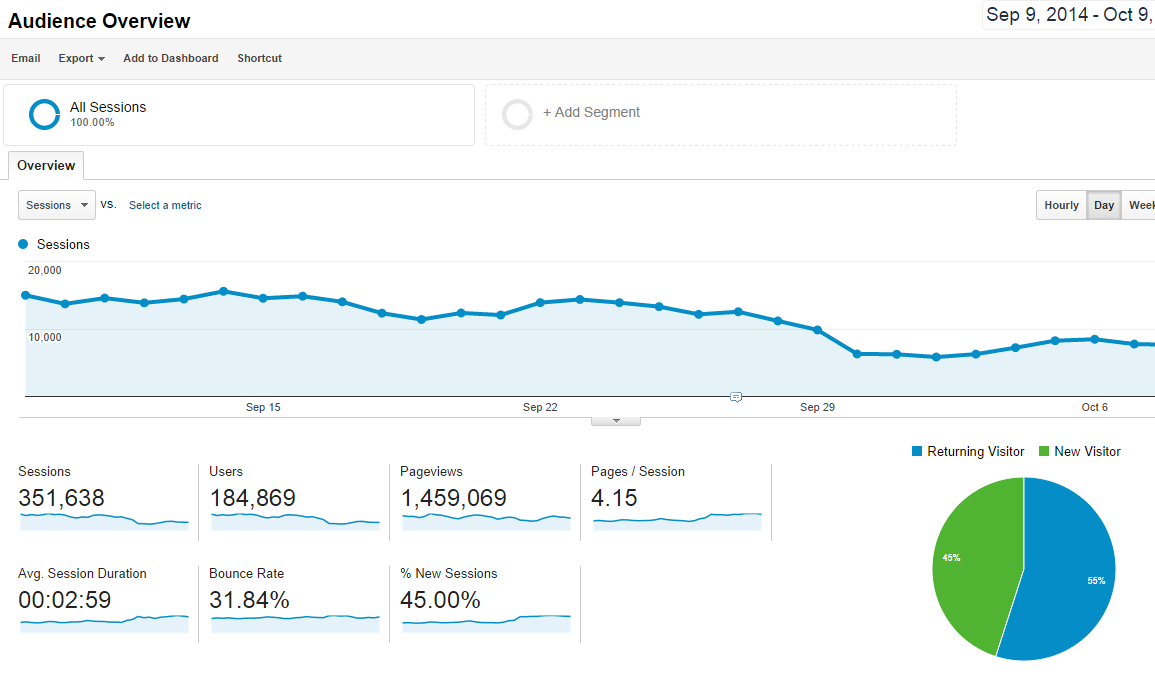Click the New Visitor green legend swatch
Viewport: 1155px width, 690px height.
(1044, 451)
